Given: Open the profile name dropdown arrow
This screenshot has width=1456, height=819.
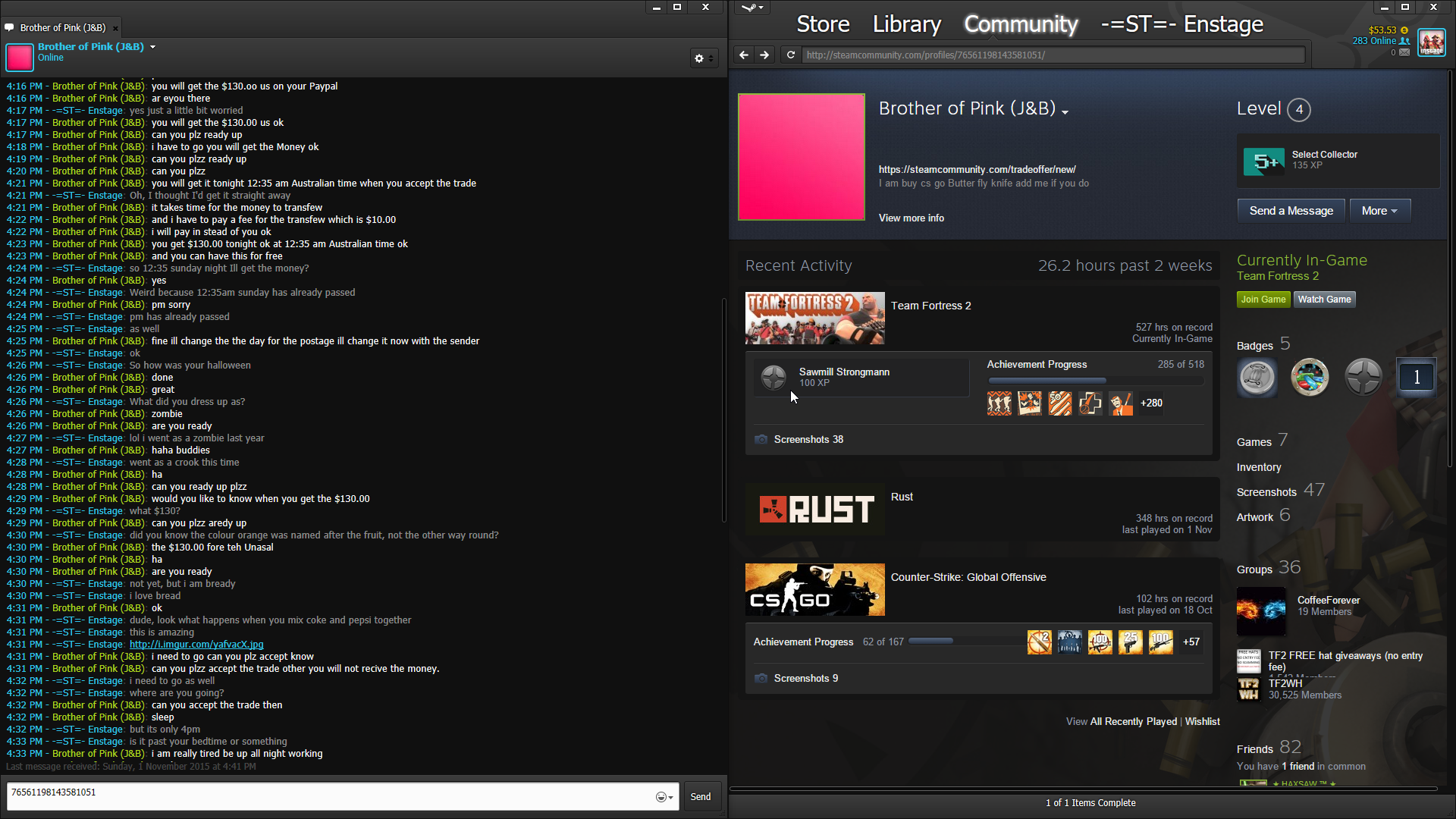Looking at the screenshot, I should pyautogui.click(x=1065, y=112).
